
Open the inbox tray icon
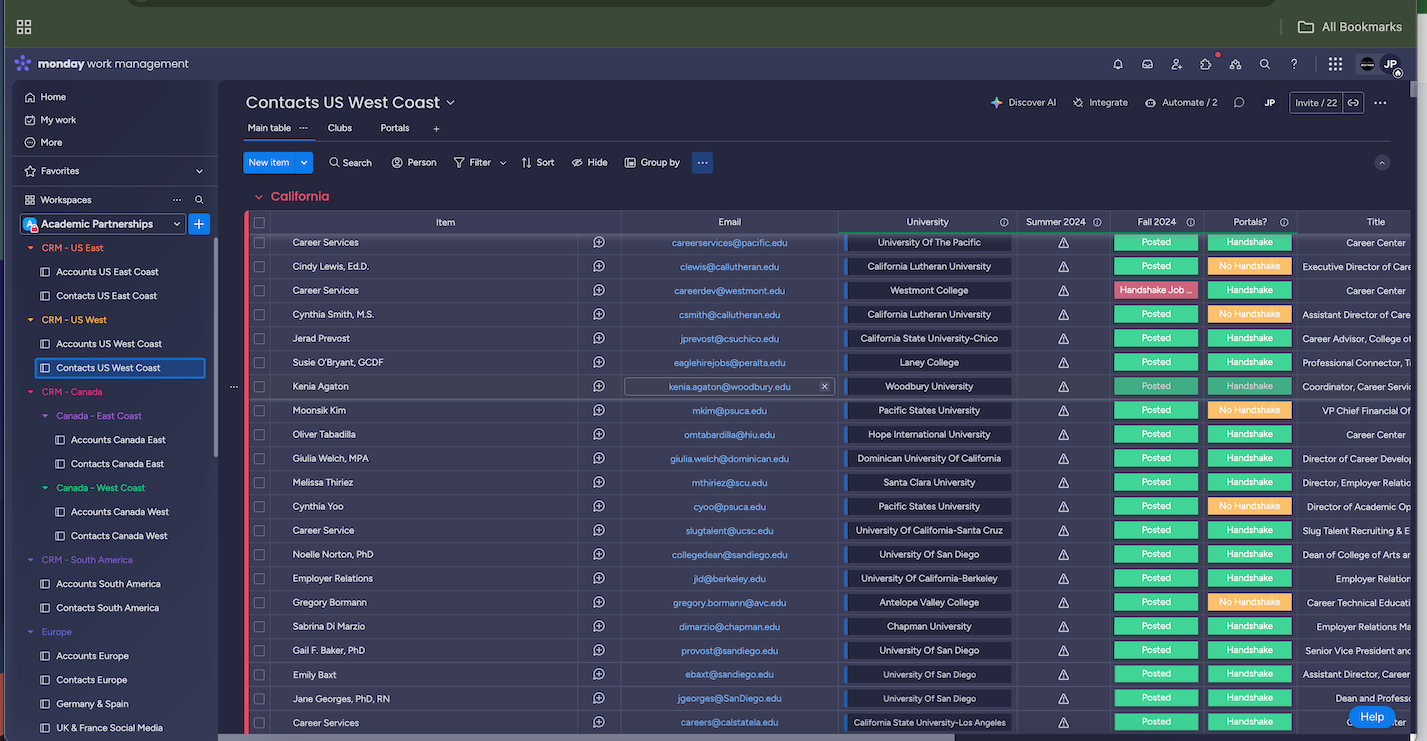(1148, 64)
